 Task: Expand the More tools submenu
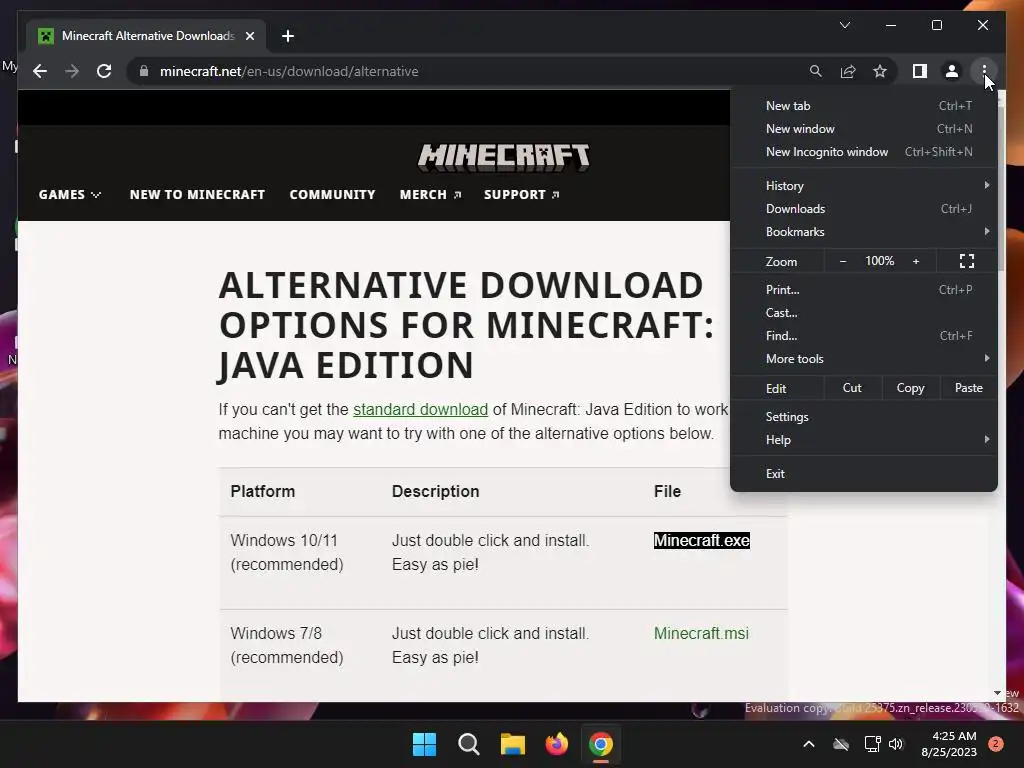(x=864, y=359)
